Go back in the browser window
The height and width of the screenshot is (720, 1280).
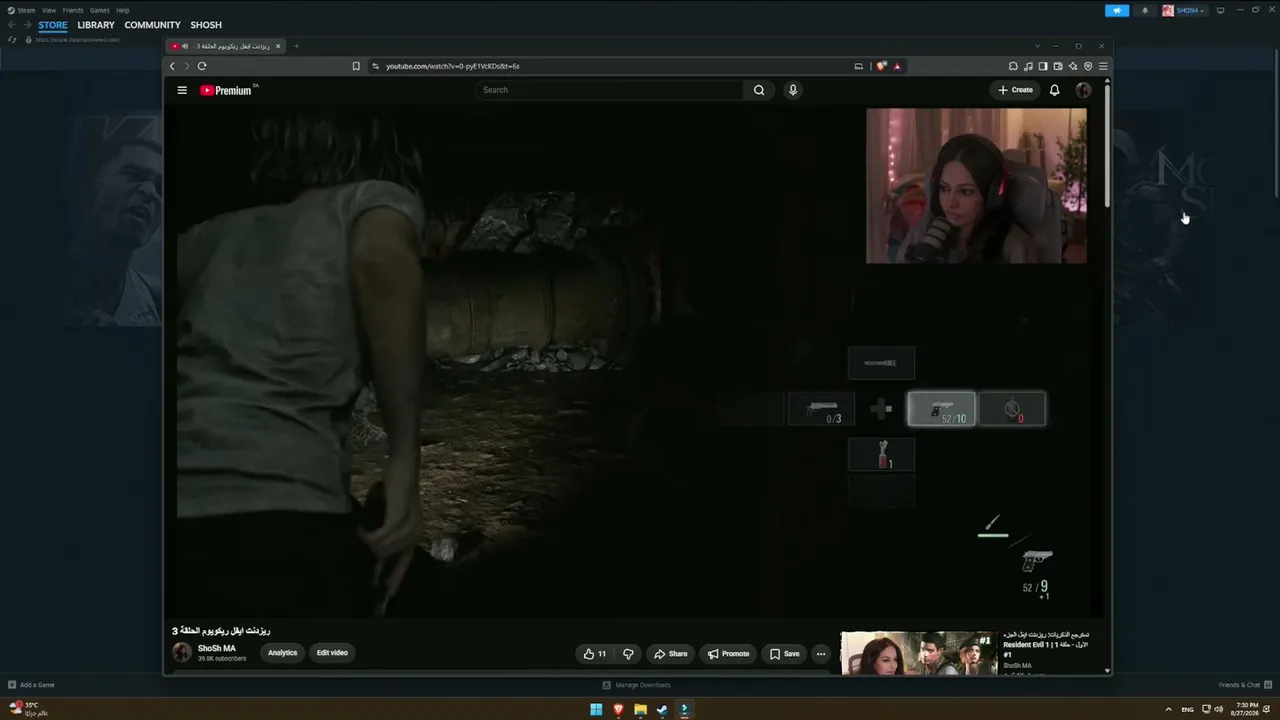[172, 66]
